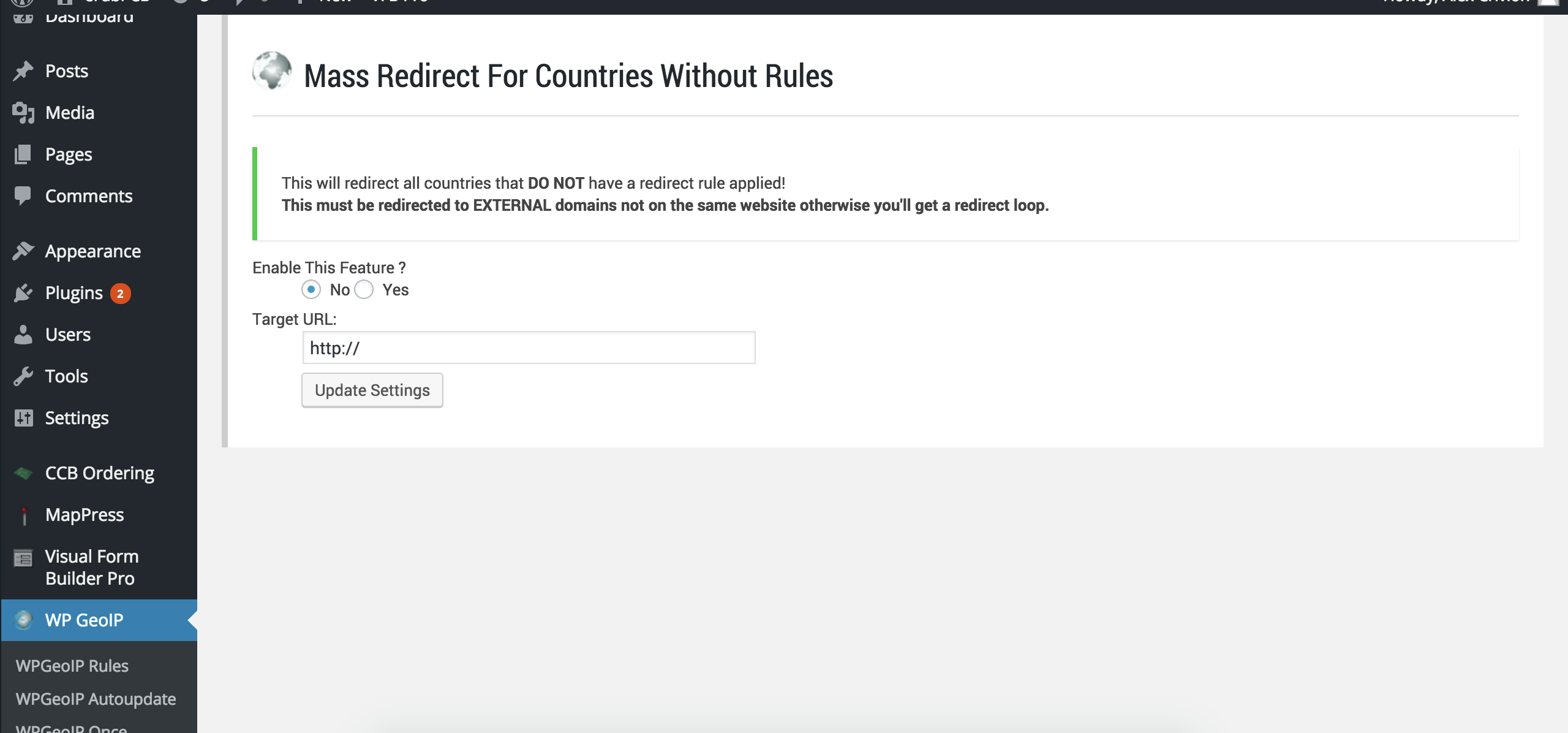Viewport: 1568px width, 733px height.
Task: Click the Appearance paintbrush icon
Action: [23, 251]
